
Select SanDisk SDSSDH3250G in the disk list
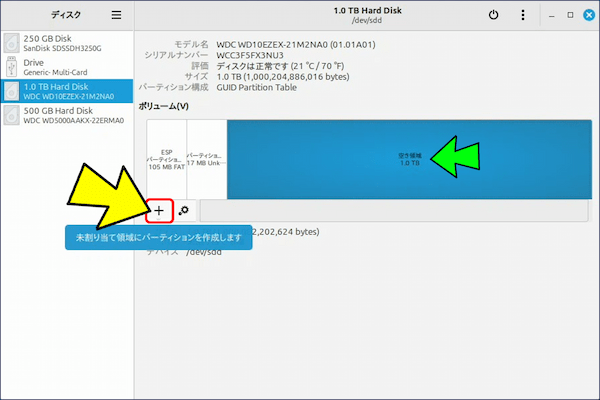click(x=62, y=47)
